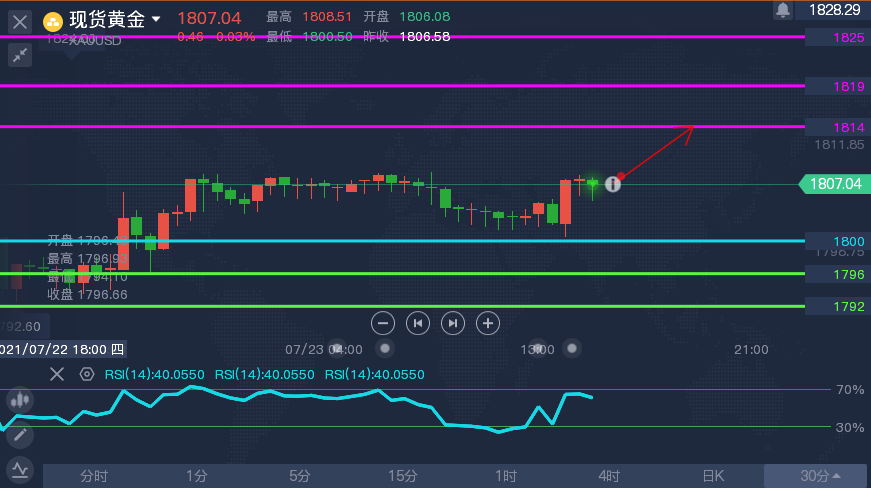
Task: Click the timeline marker near 13:00
Action: tap(571, 348)
